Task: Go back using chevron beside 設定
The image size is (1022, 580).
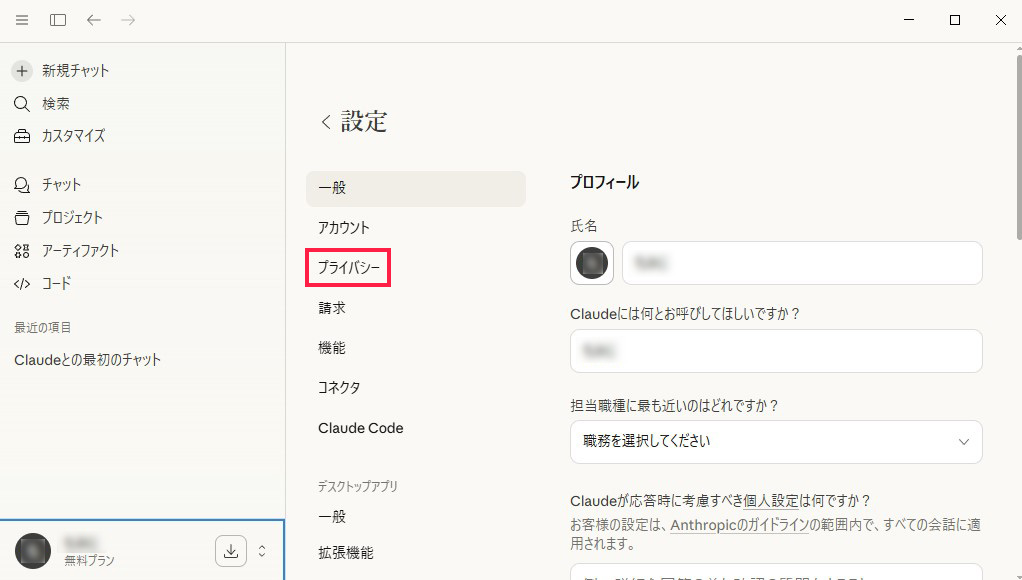Action: pos(325,122)
